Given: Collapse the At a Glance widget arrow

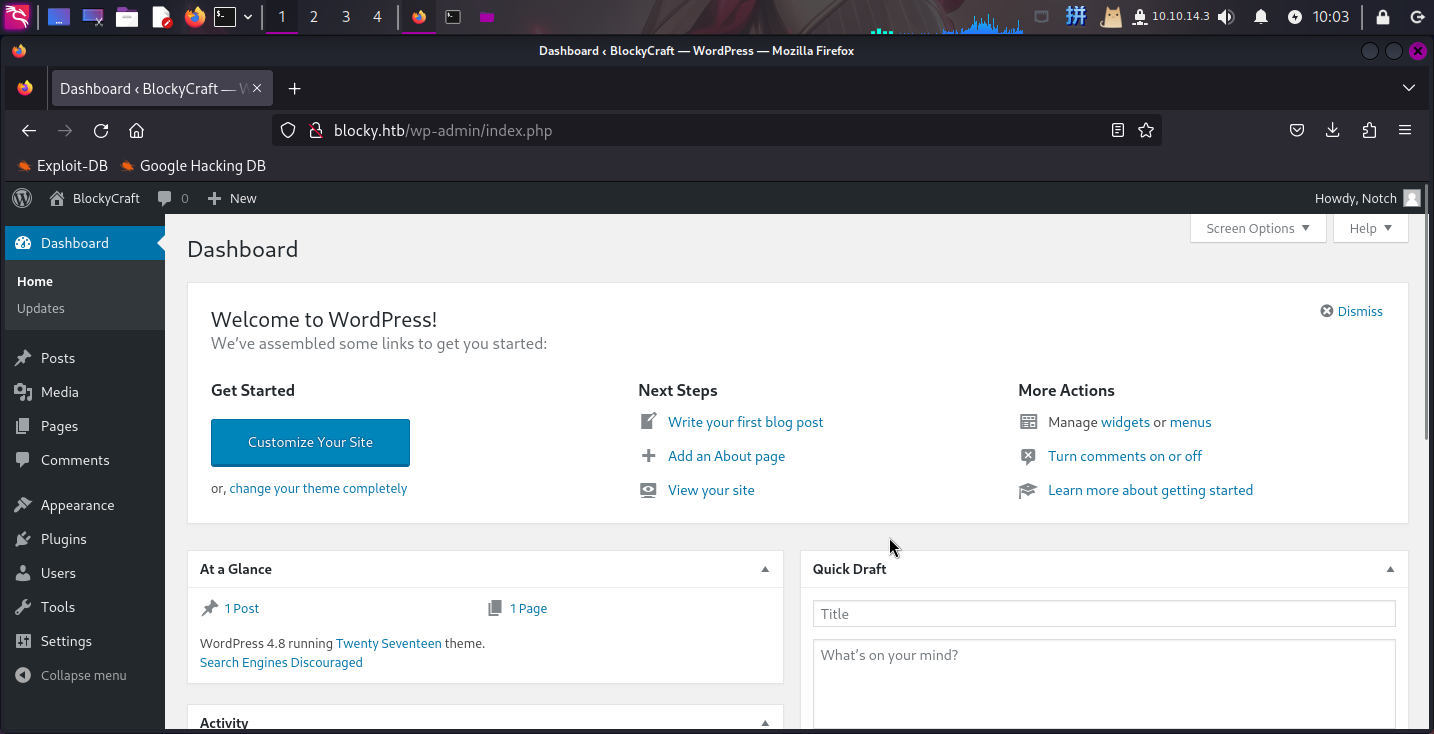Looking at the screenshot, I should pyautogui.click(x=765, y=569).
